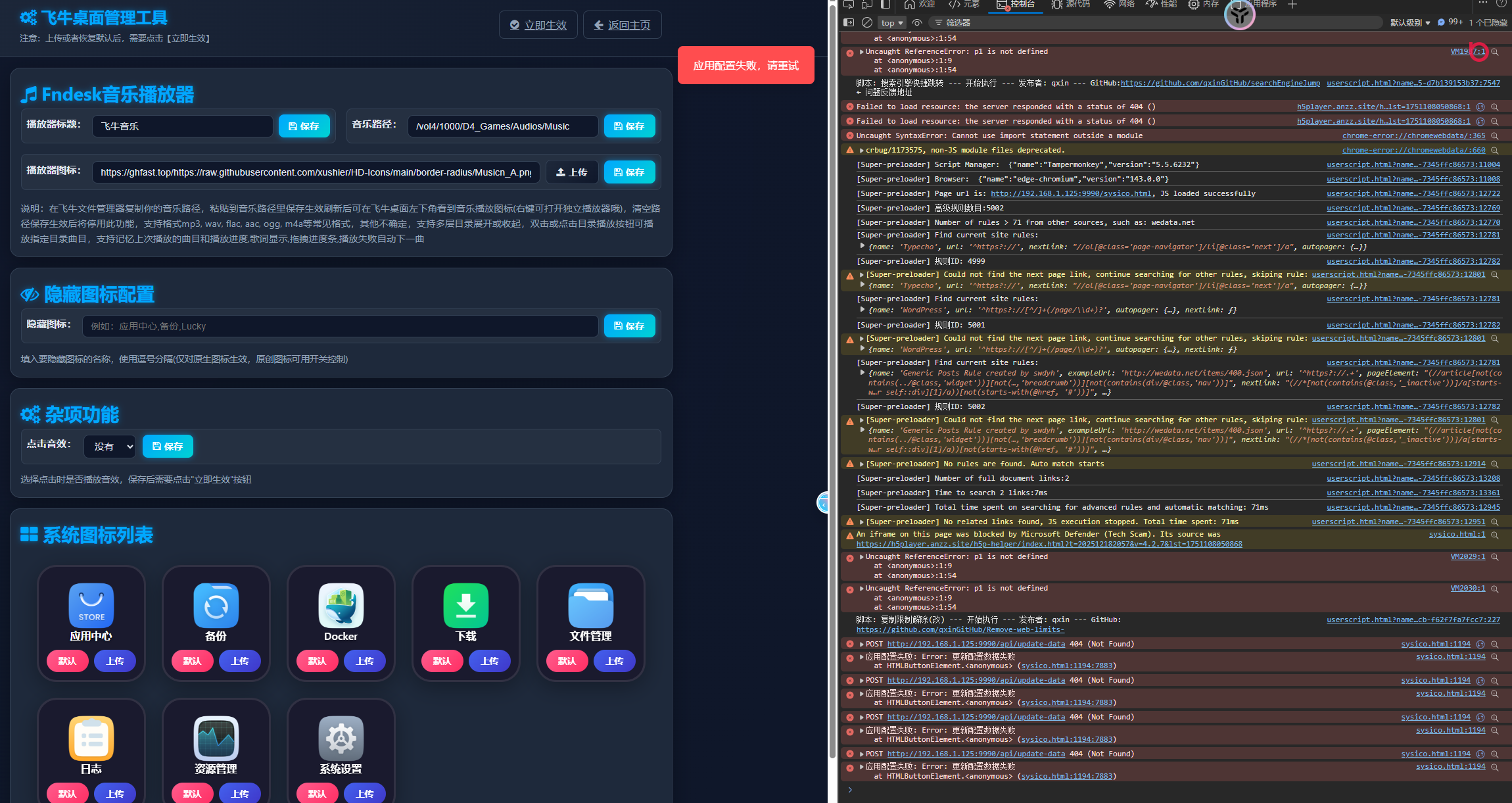
Task: Click the 返回主页 button
Action: coord(622,25)
